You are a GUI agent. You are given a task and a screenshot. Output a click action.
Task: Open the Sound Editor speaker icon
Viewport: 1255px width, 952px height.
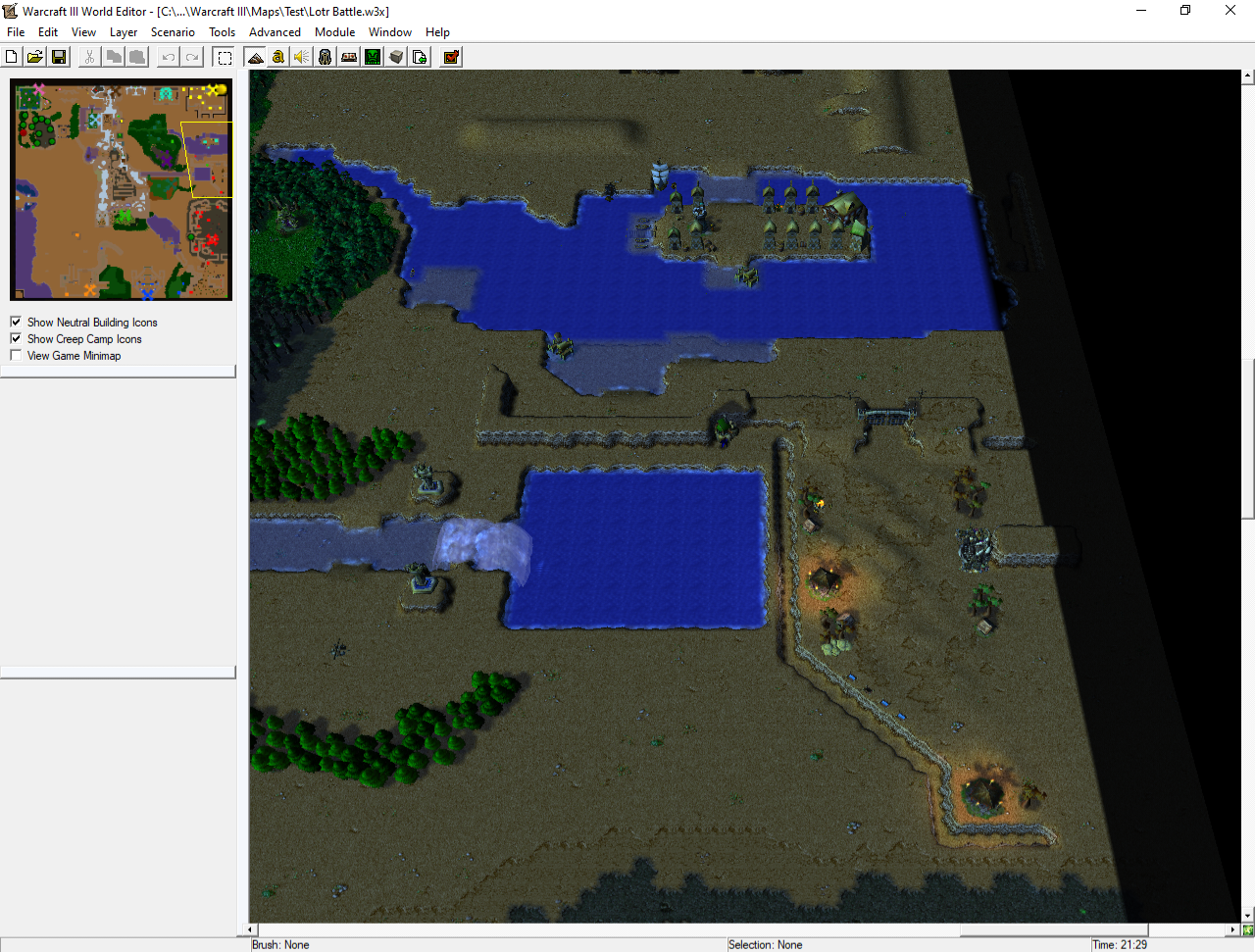[302, 57]
